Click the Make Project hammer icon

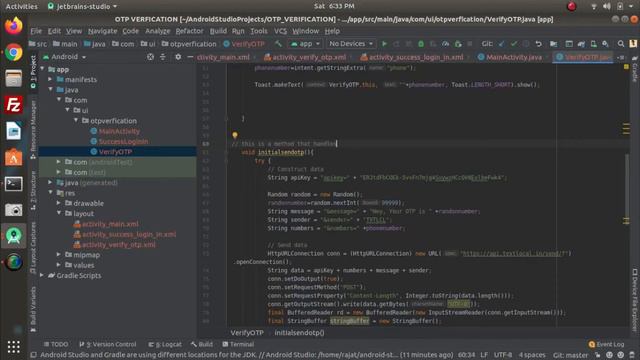click(278, 44)
